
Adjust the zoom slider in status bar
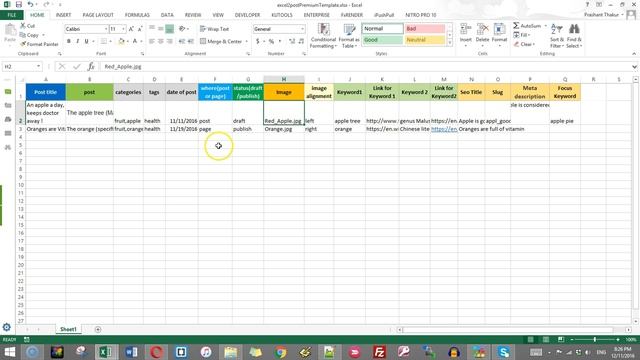point(595,340)
